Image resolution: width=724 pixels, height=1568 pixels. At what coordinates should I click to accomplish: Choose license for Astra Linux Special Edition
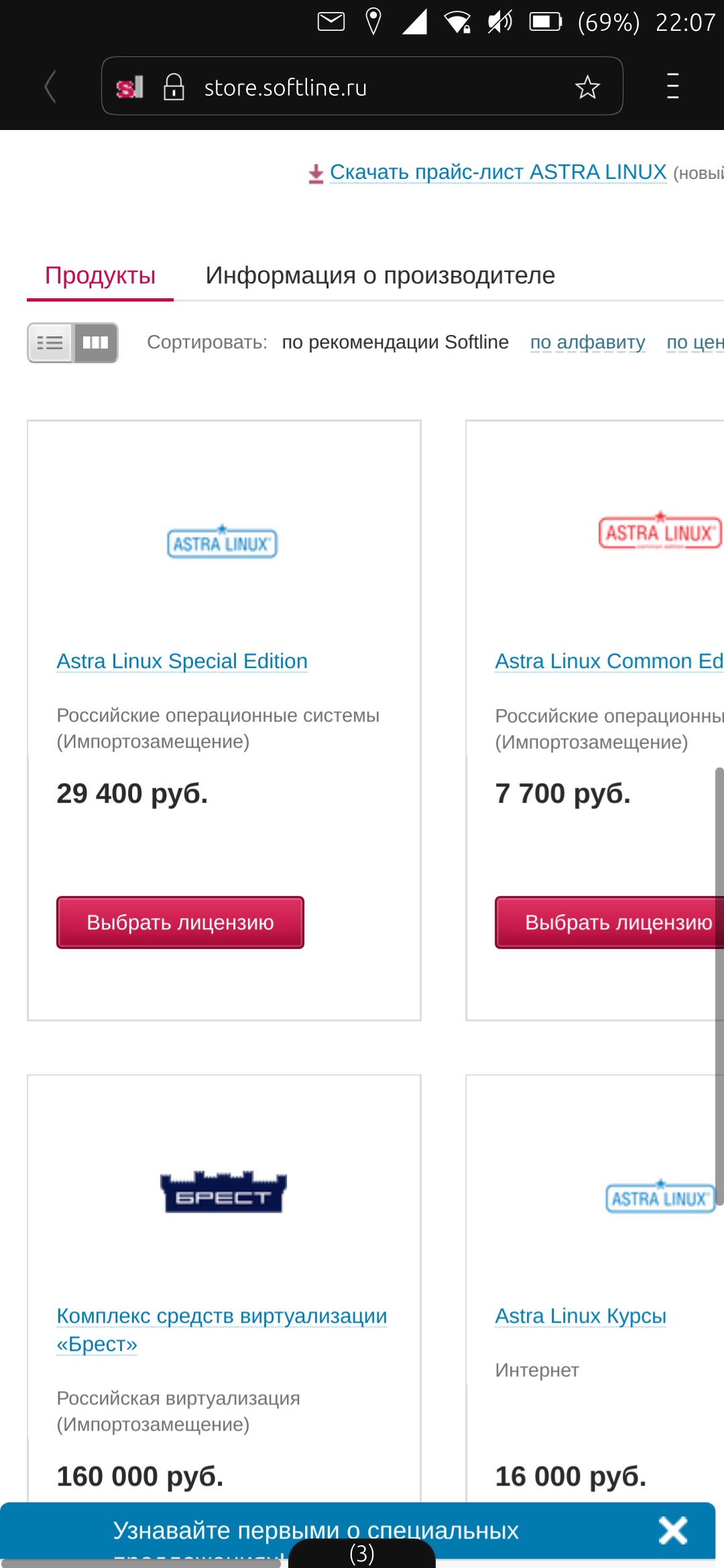[180, 923]
